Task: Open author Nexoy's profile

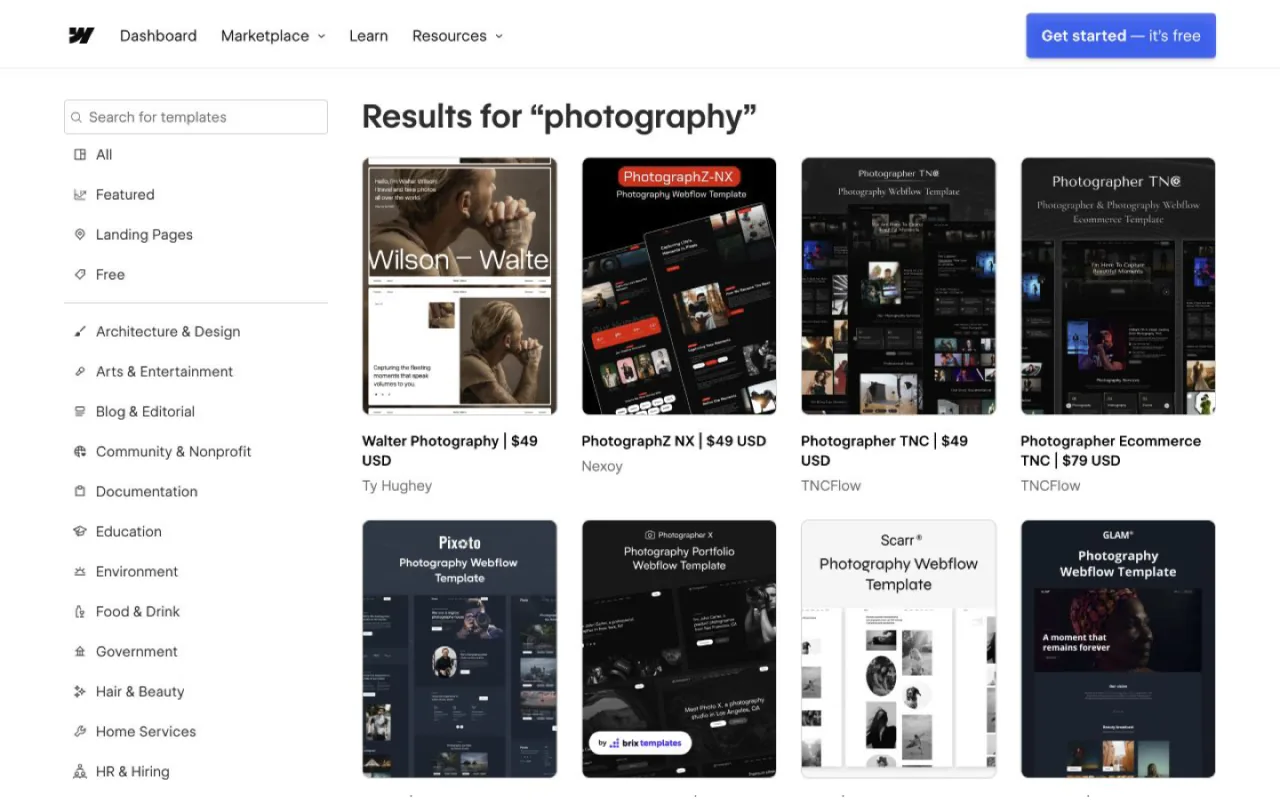Action: tap(602, 466)
